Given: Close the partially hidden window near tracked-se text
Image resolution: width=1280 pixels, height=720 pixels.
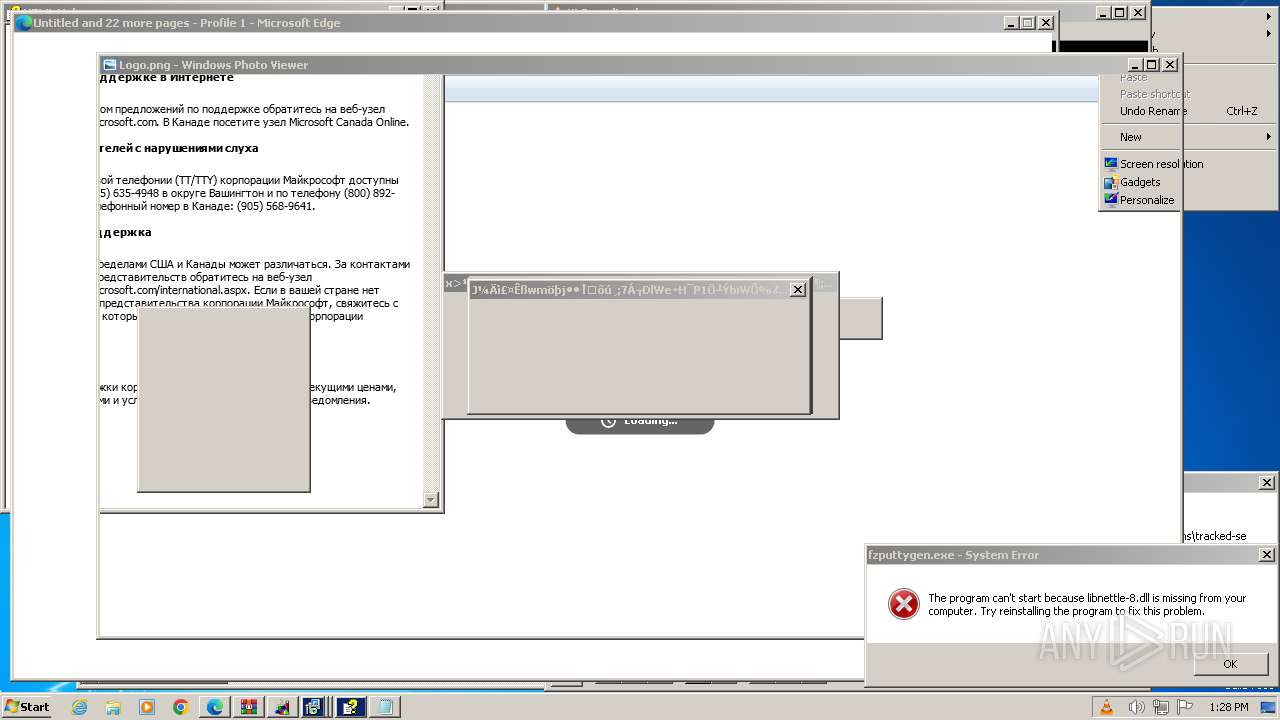Looking at the screenshot, I should click(1266, 482).
